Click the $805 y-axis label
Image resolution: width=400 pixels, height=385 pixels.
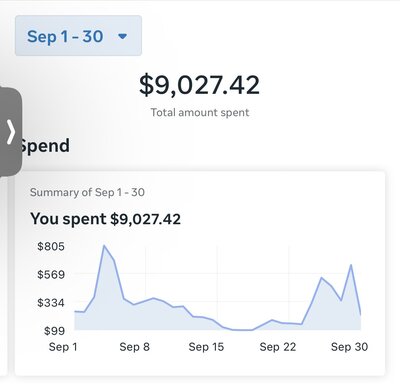click(x=51, y=246)
